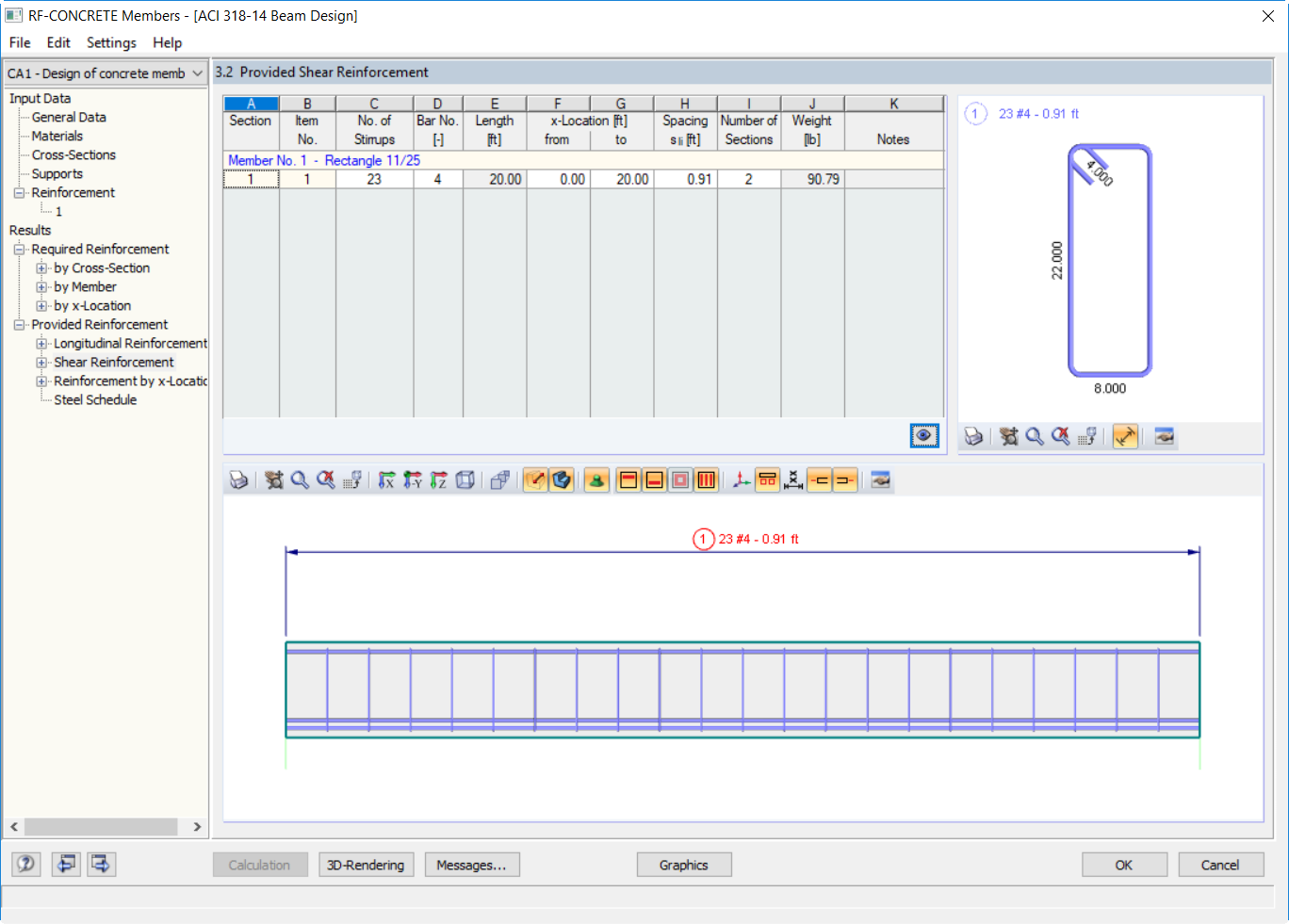Toggle the eye visibility button below the table
Image resolution: width=1289 pixels, height=924 pixels.
[x=923, y=435]
